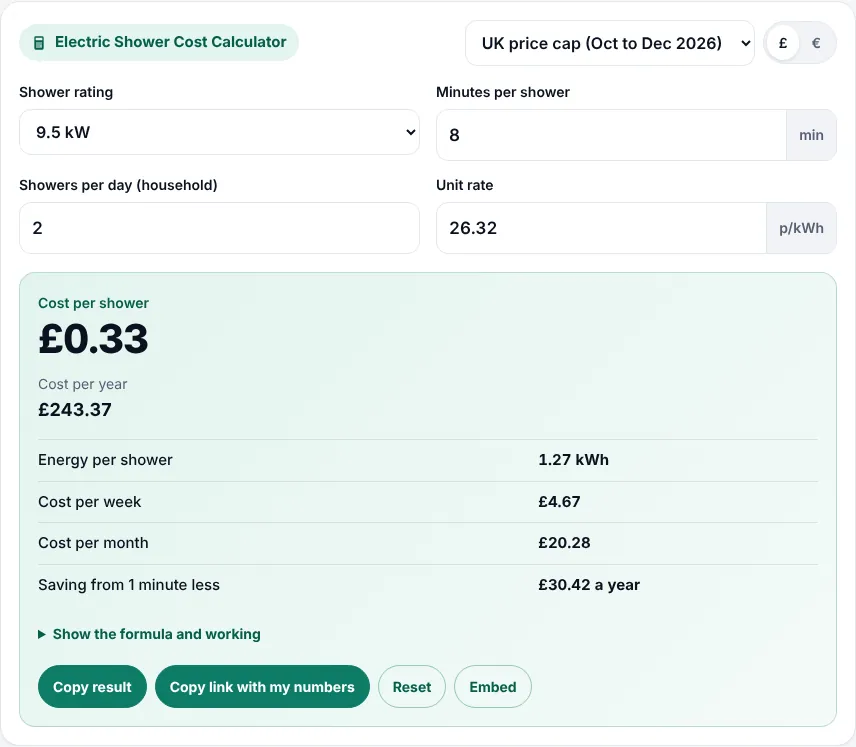
Task: Click Copy link with my numbers
Action: point(262,686)
